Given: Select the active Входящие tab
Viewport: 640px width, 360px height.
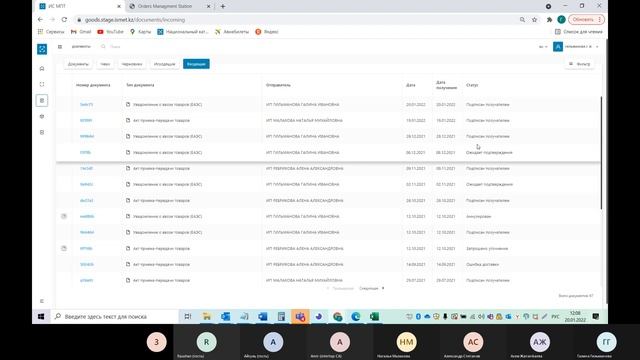Looking at the screenshot, I should 196,64.
